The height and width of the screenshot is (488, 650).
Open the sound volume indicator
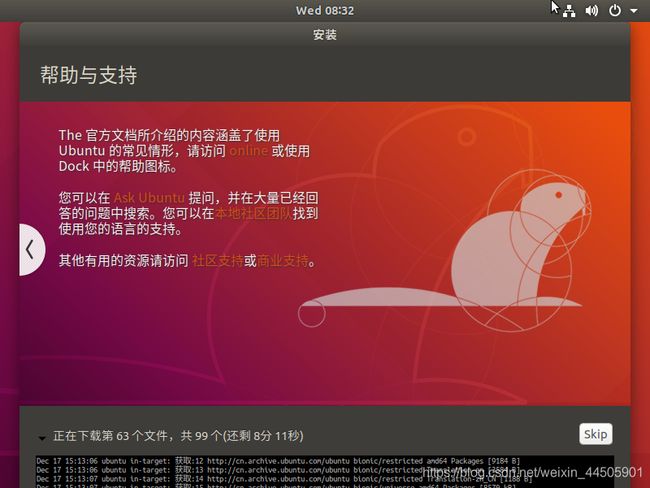pyautogui.click(x=592, y=10)
